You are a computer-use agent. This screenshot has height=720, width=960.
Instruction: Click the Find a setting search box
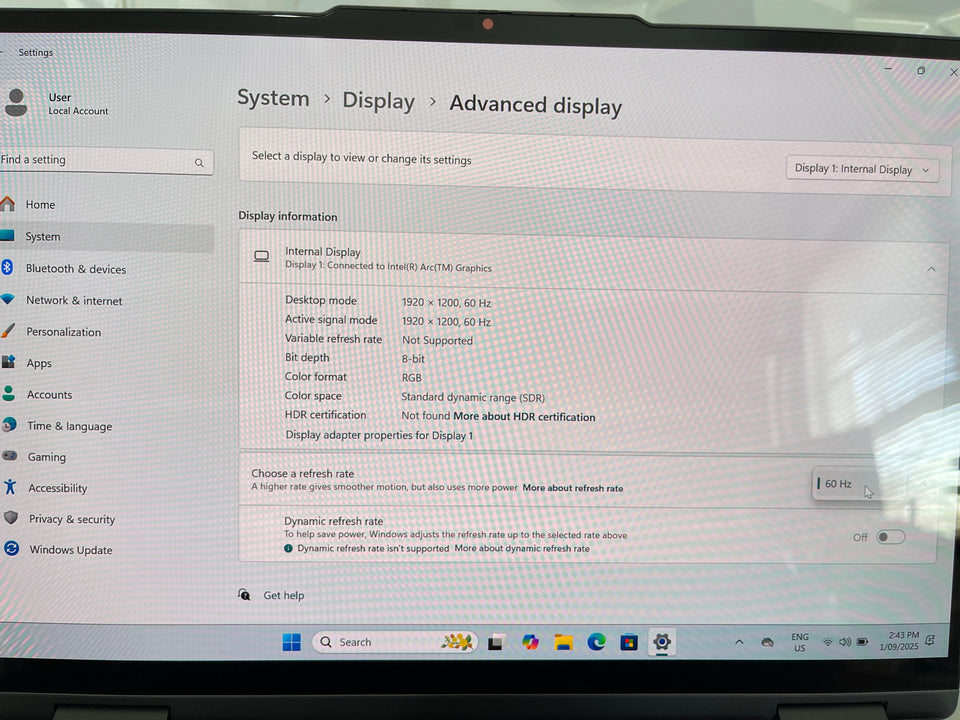click(100, 160)
